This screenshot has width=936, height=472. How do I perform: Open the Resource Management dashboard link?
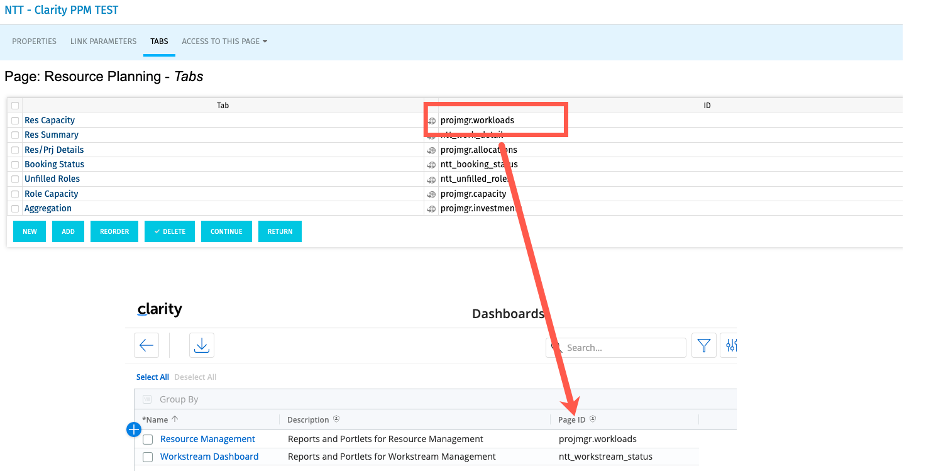pyautogui.click(x=208, y=439)
